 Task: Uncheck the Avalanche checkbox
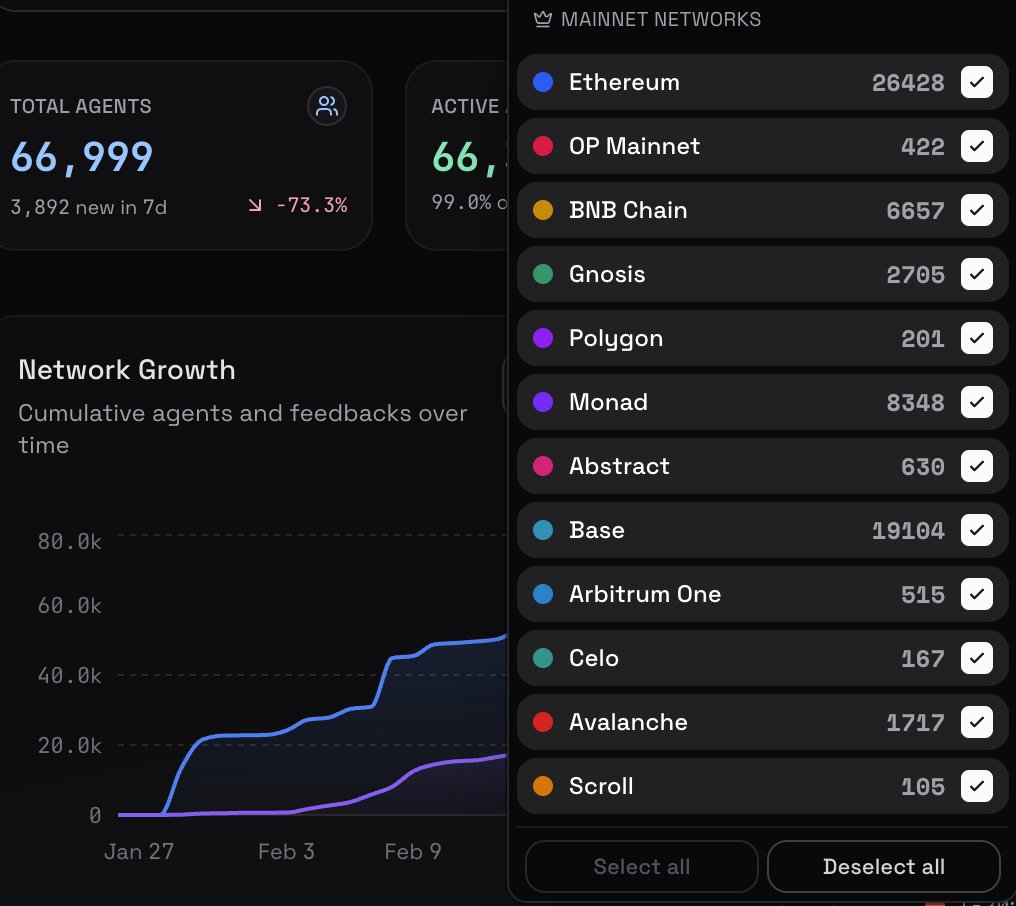pyautogui.click(x=976, y=722)
